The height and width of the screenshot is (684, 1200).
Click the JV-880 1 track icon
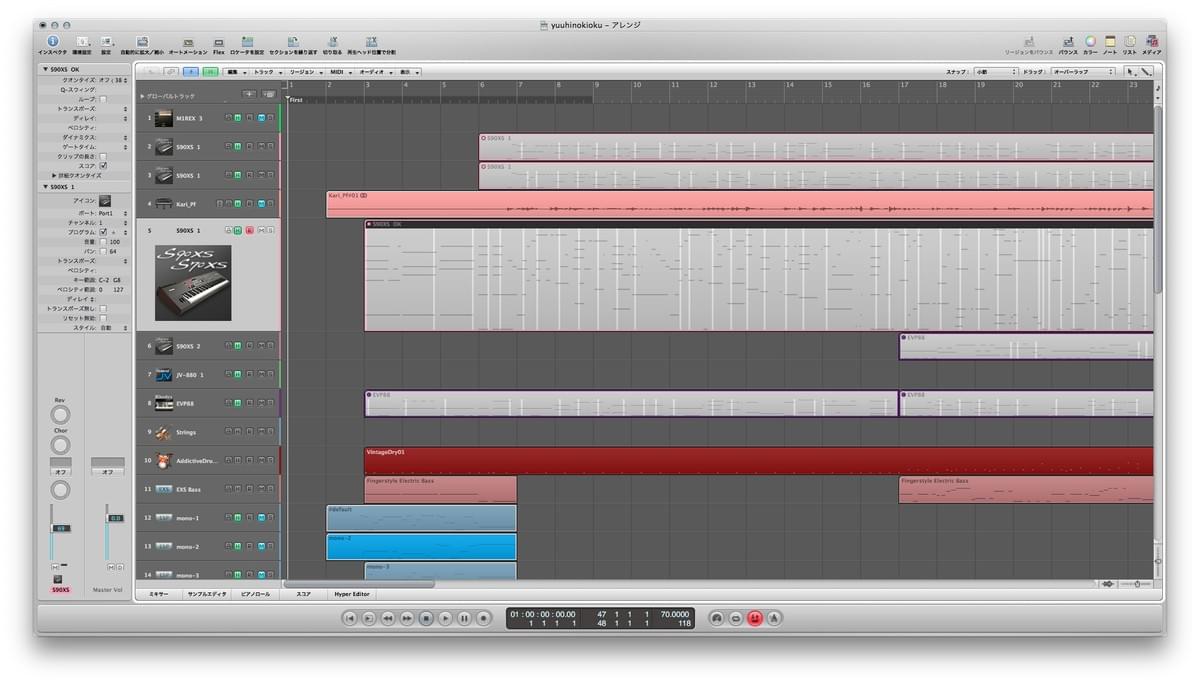coord(164,375)
